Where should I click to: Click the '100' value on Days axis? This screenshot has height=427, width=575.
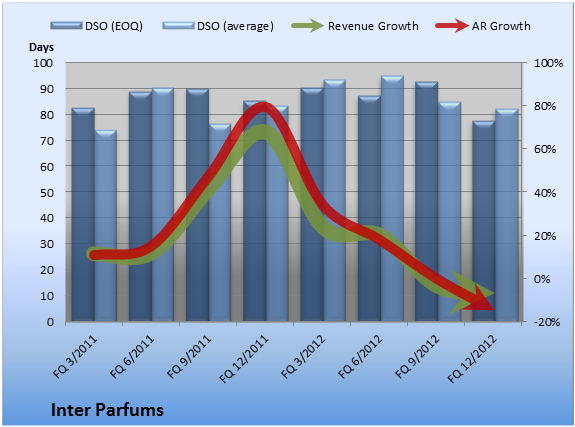43,63
